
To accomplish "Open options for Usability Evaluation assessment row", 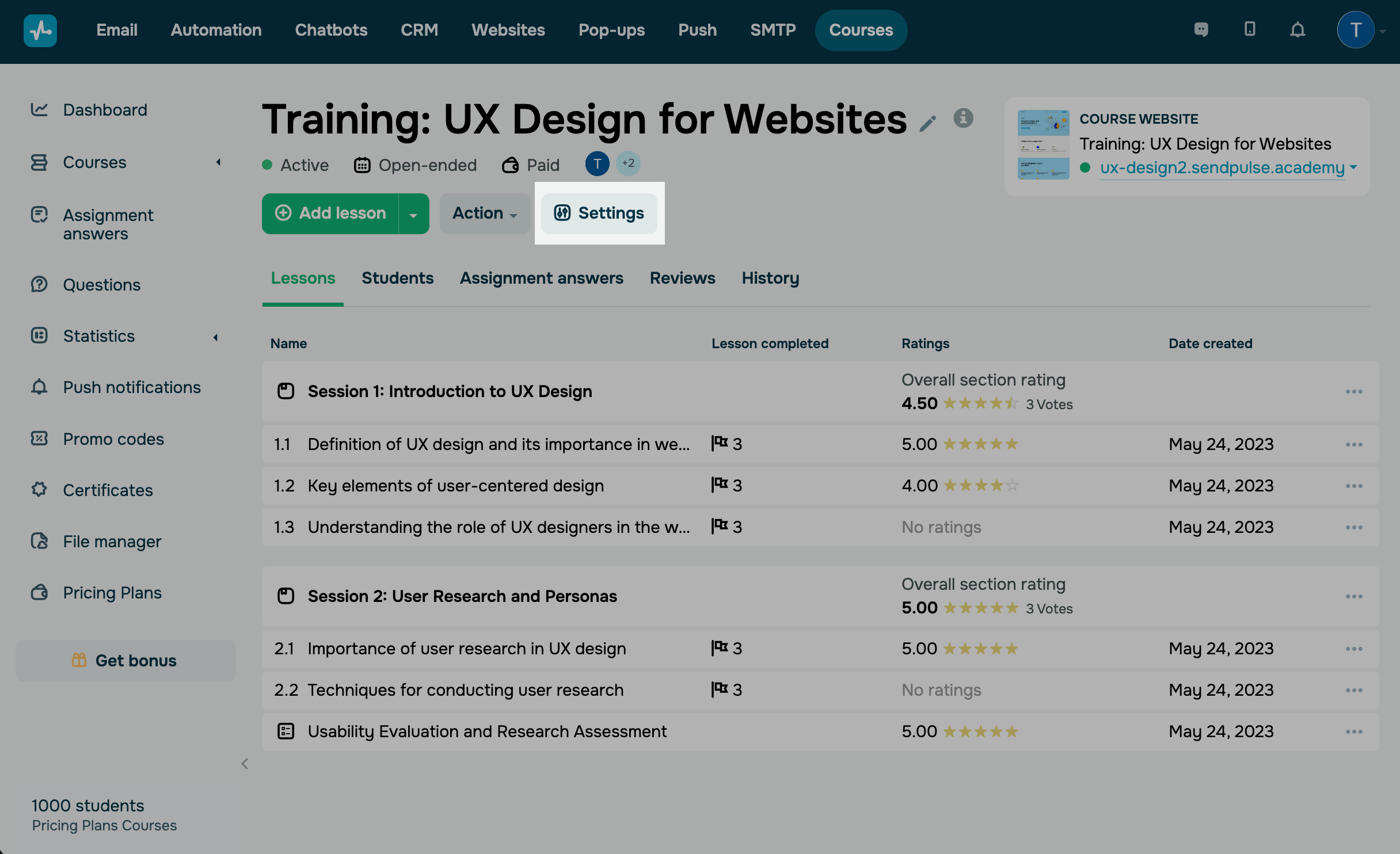I will pos(1354,732).
